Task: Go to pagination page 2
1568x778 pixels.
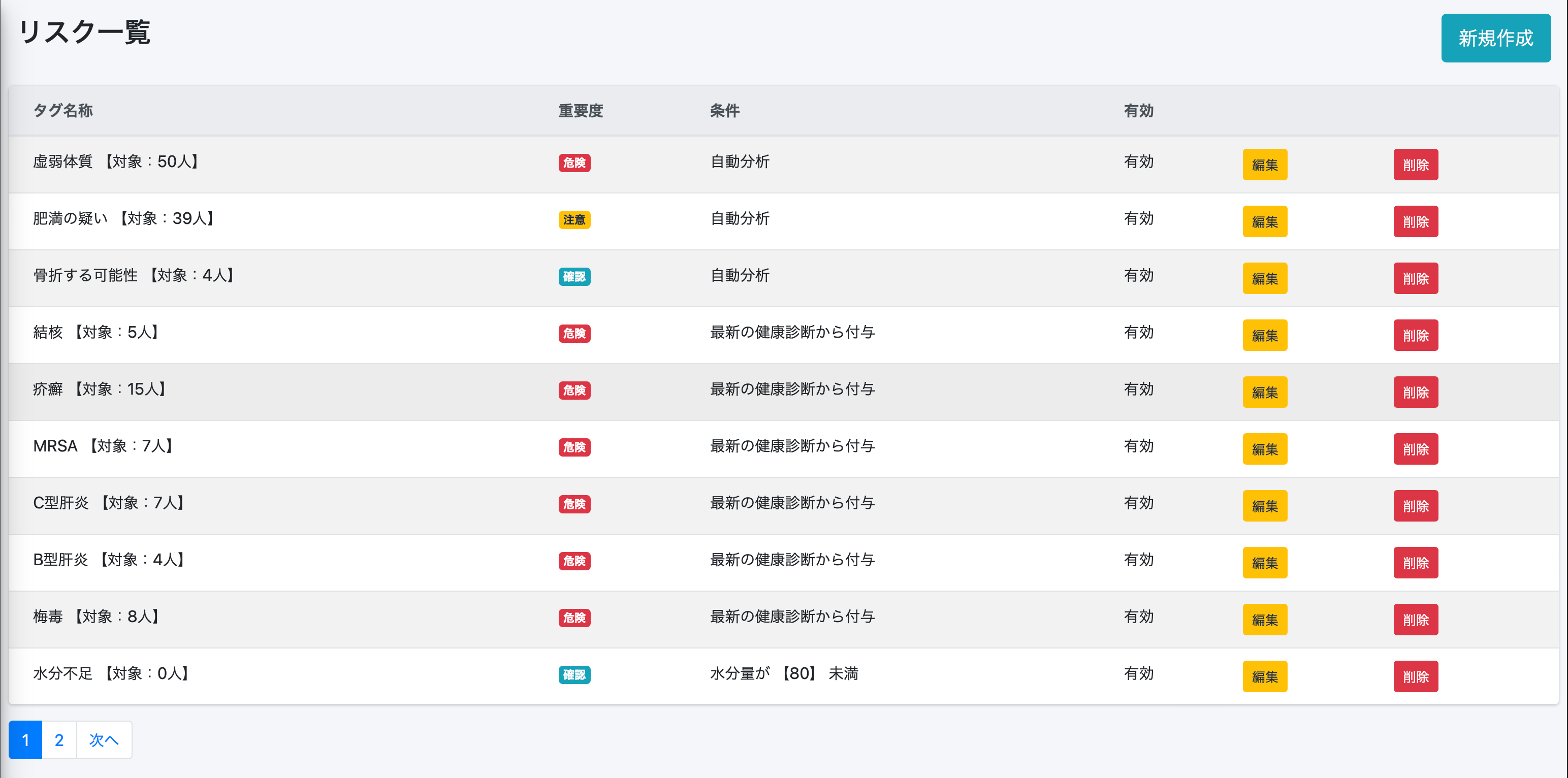Action: tap(59, 739)
